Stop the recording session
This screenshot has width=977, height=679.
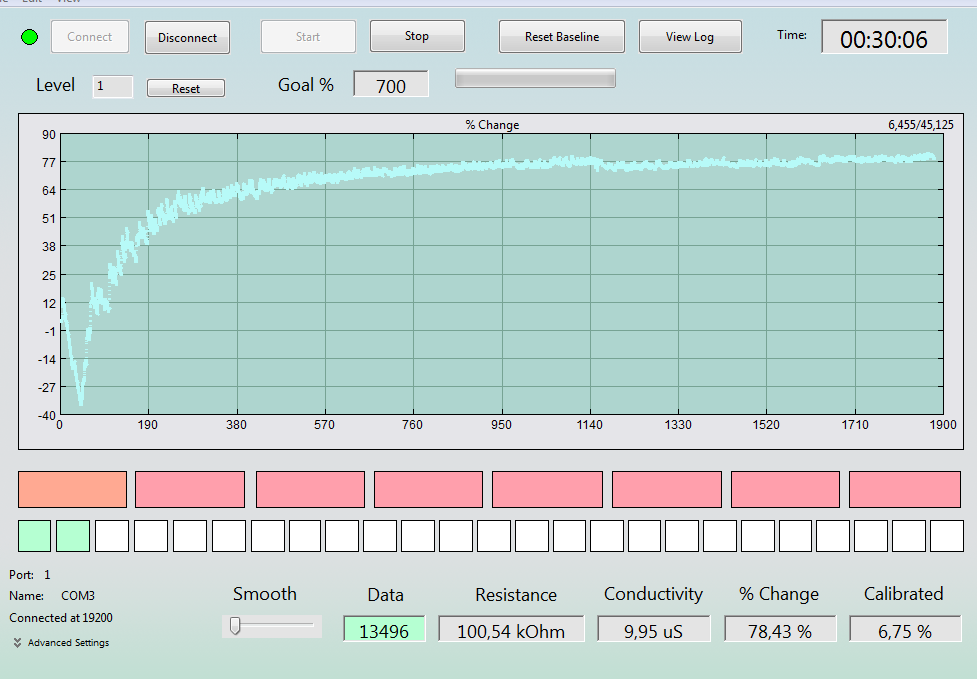click(x=417, y=36)
